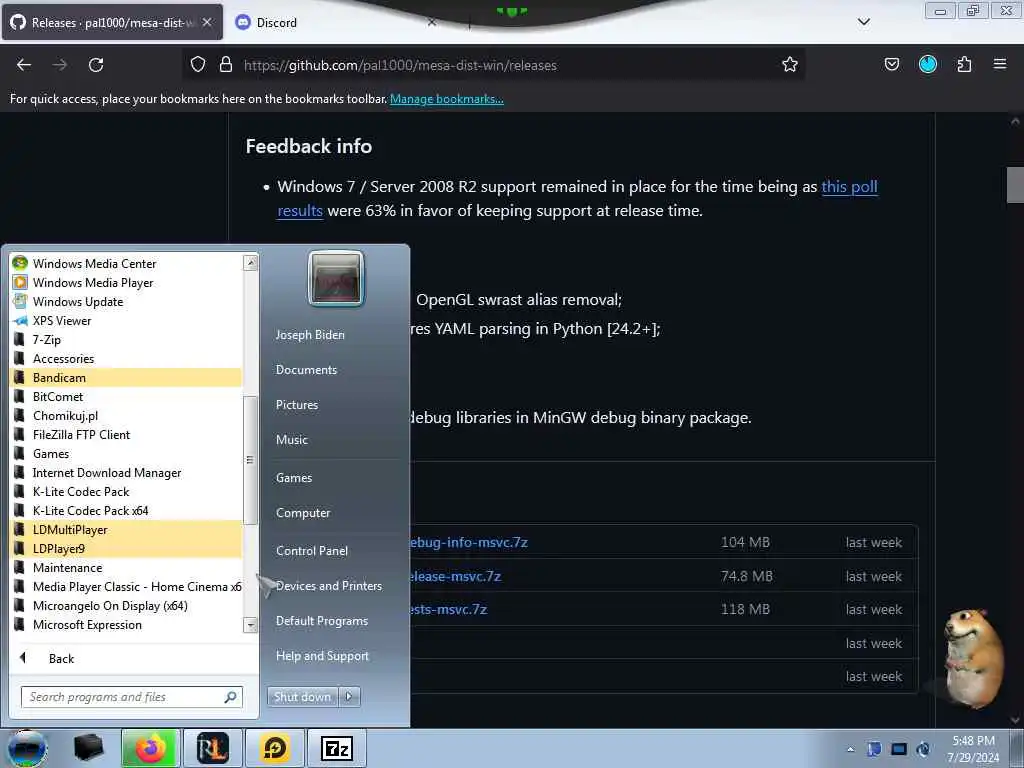
Task: Launch Windows Media Player from Start menu
Action: pyautogui.click(x=126, y=283)
